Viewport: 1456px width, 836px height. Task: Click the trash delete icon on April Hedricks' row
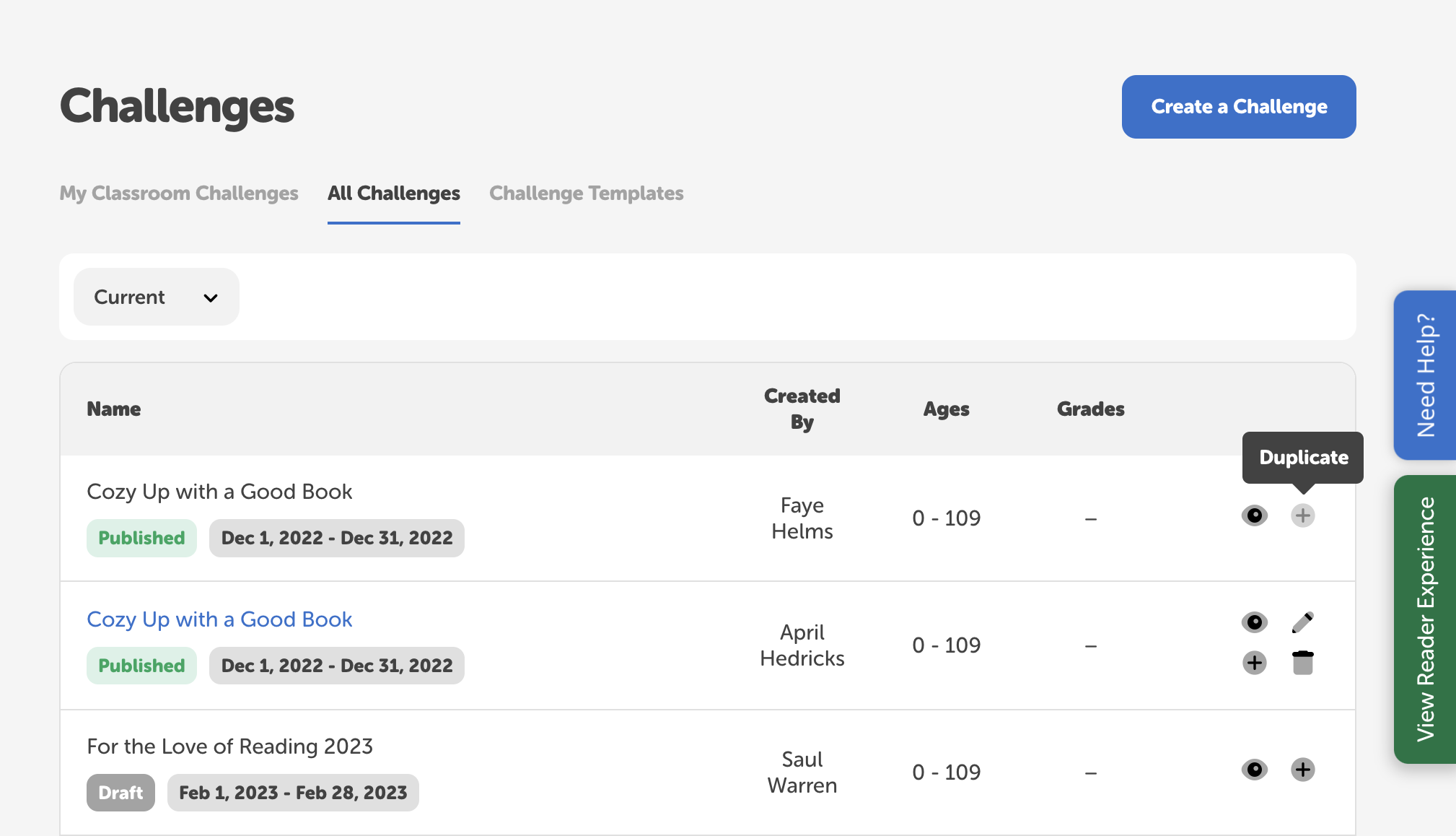[1303, 663]
